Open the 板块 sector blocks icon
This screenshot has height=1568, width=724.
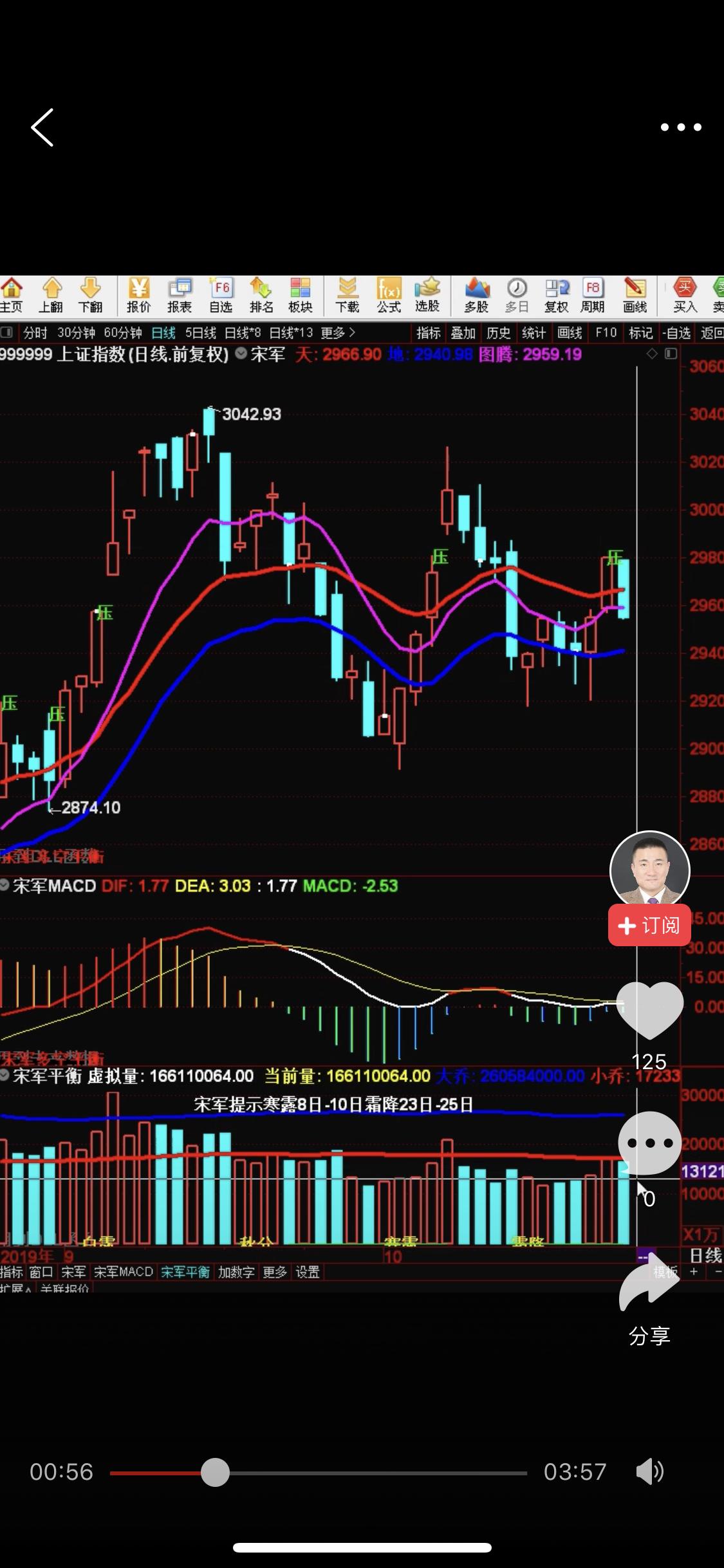tap(301, 295)
